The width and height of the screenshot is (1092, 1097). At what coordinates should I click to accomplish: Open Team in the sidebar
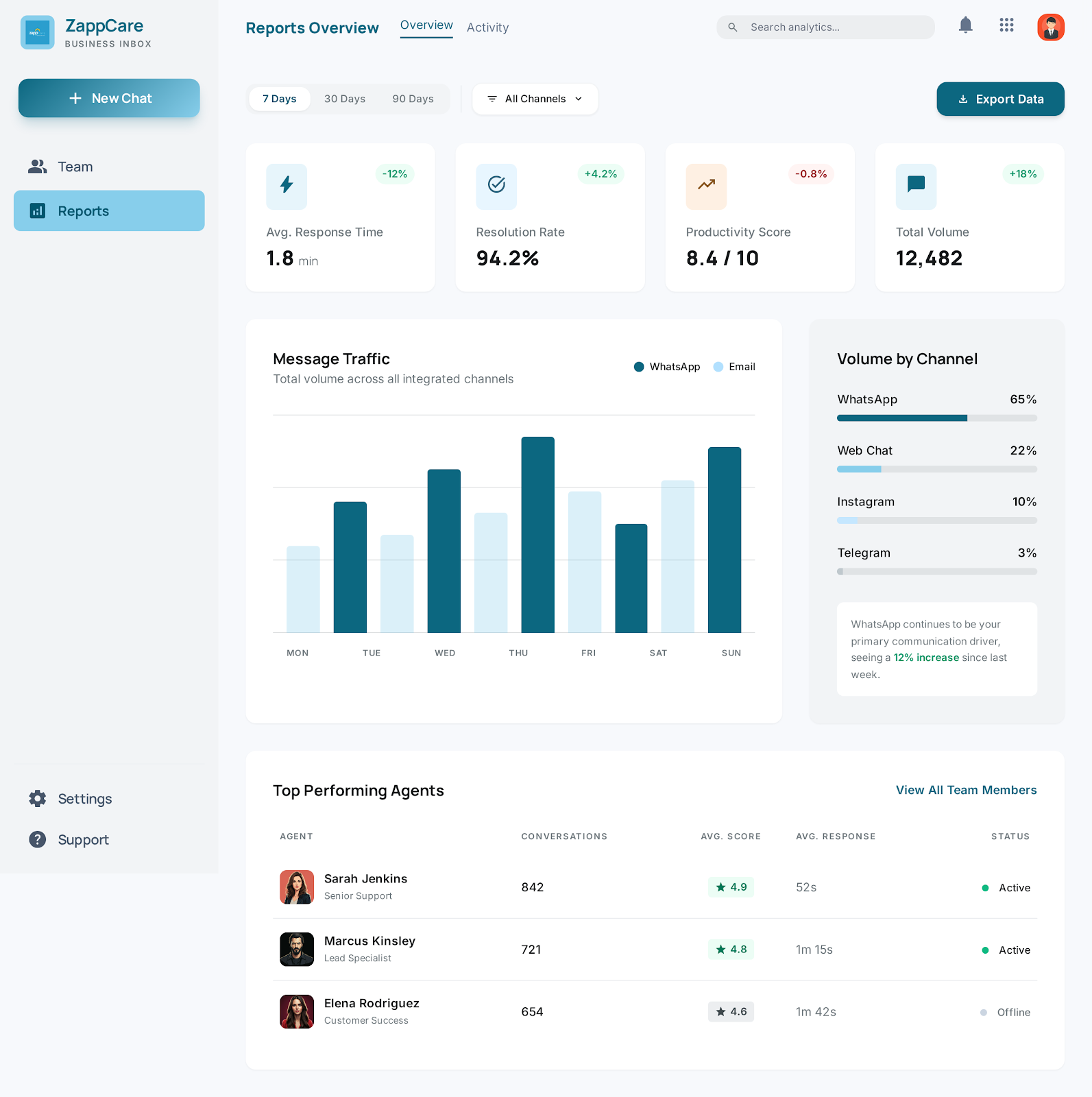click(75, 167)
